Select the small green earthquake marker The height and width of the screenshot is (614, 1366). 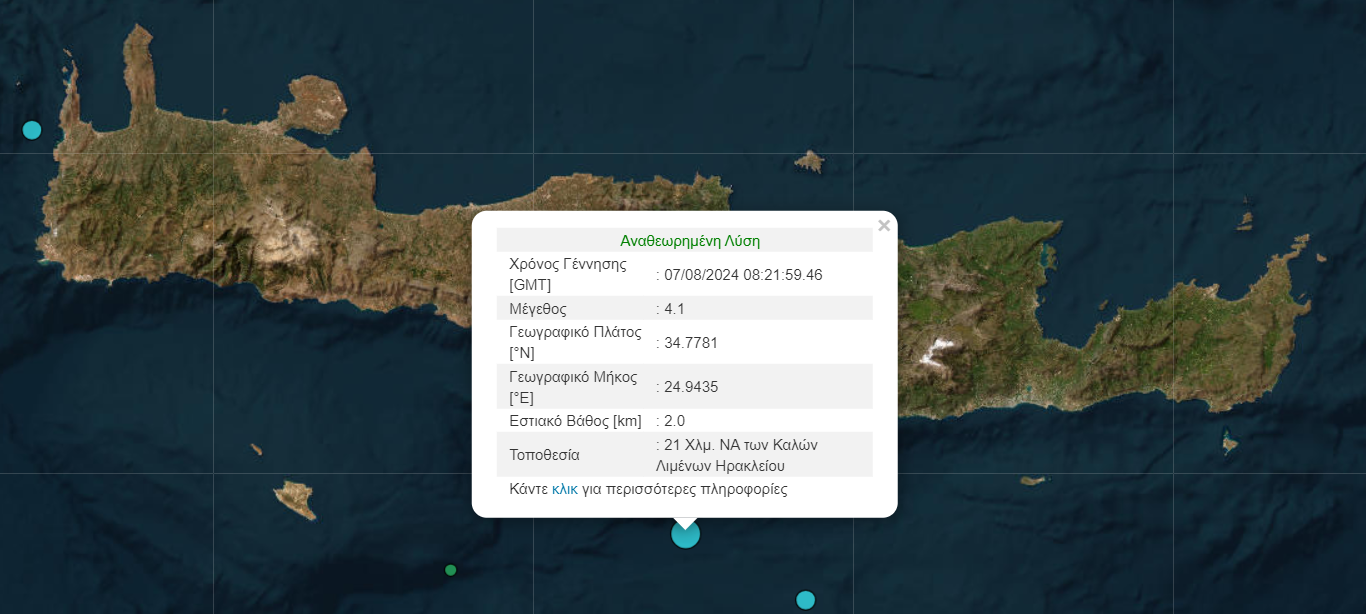450,570
